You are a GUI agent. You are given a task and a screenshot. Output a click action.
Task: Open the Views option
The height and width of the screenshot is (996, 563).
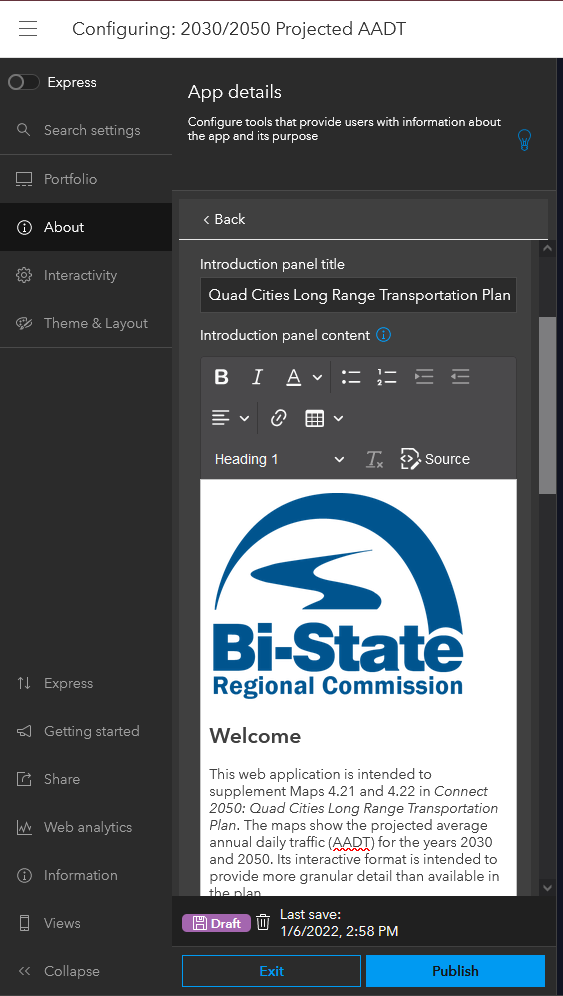(x=86, y=923)
